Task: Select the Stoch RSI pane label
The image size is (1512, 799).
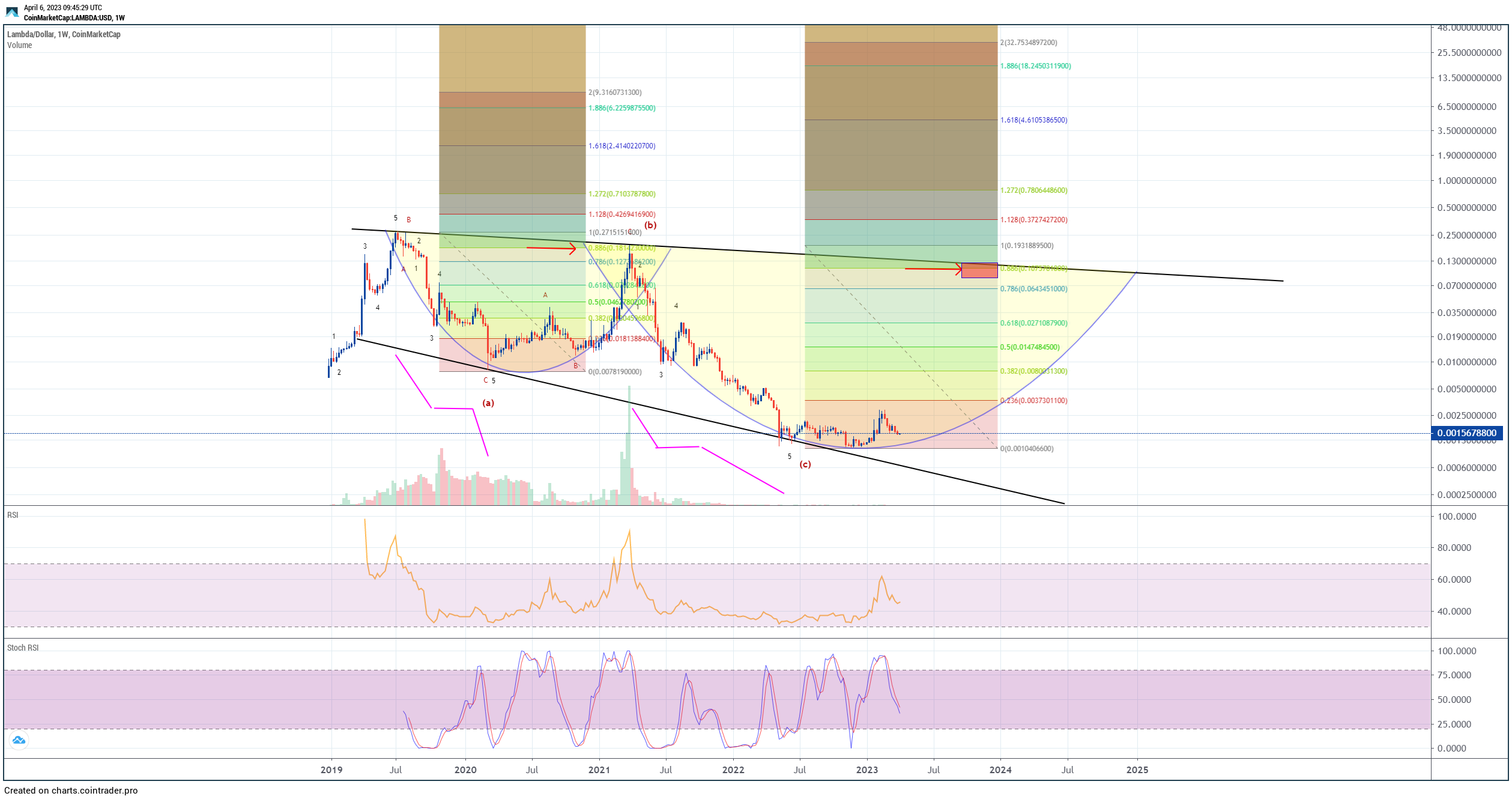Action: coord(23,648)
